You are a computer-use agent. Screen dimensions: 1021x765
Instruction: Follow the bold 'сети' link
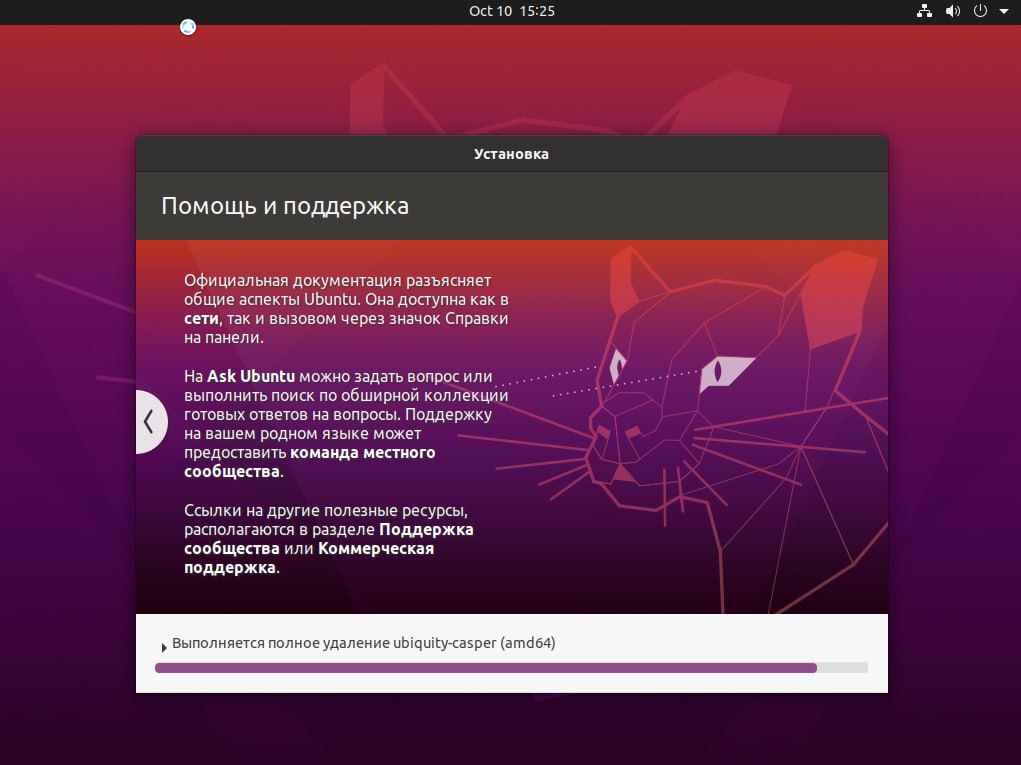(x=201, y=319)
